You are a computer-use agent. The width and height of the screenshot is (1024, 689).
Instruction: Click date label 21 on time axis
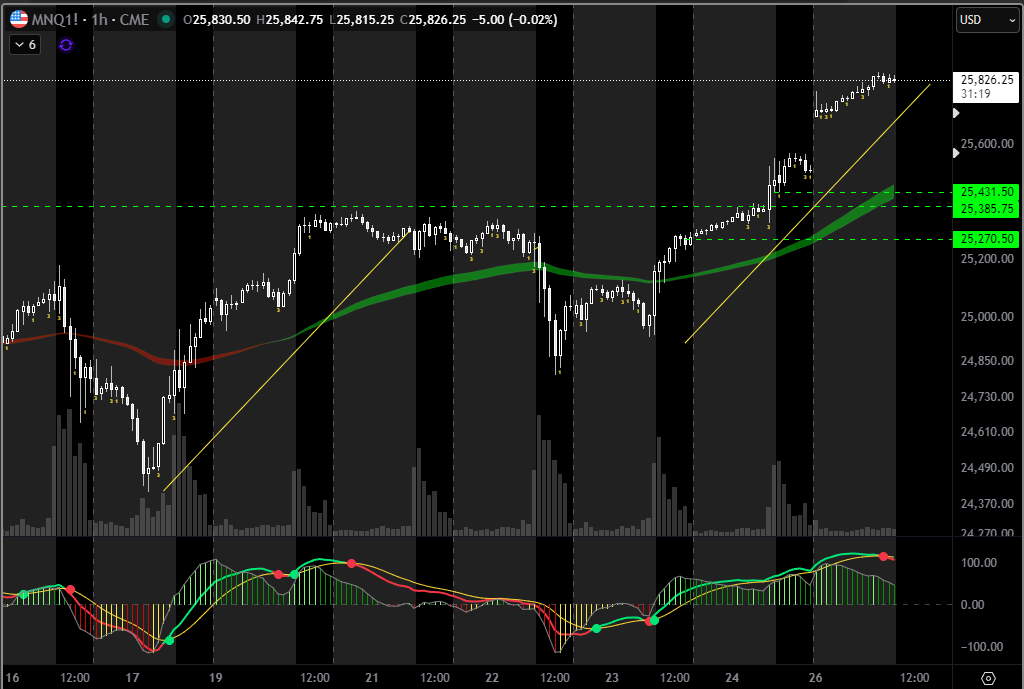click(372, 678)
